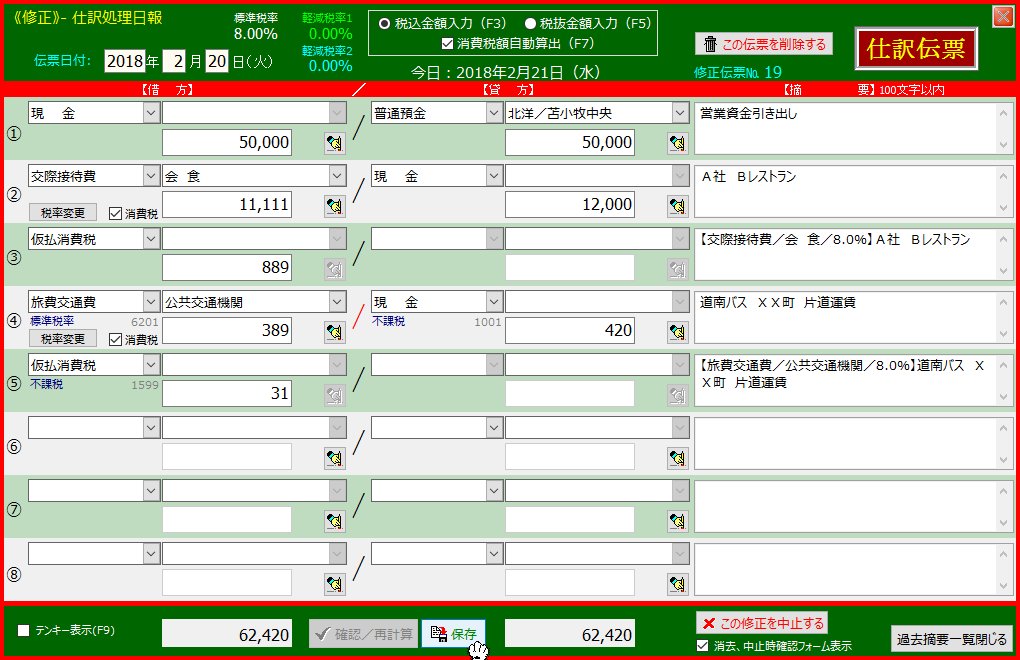Click この伝票を削除する delete button
Viewport: 1020px width, 660px height.
764,44
